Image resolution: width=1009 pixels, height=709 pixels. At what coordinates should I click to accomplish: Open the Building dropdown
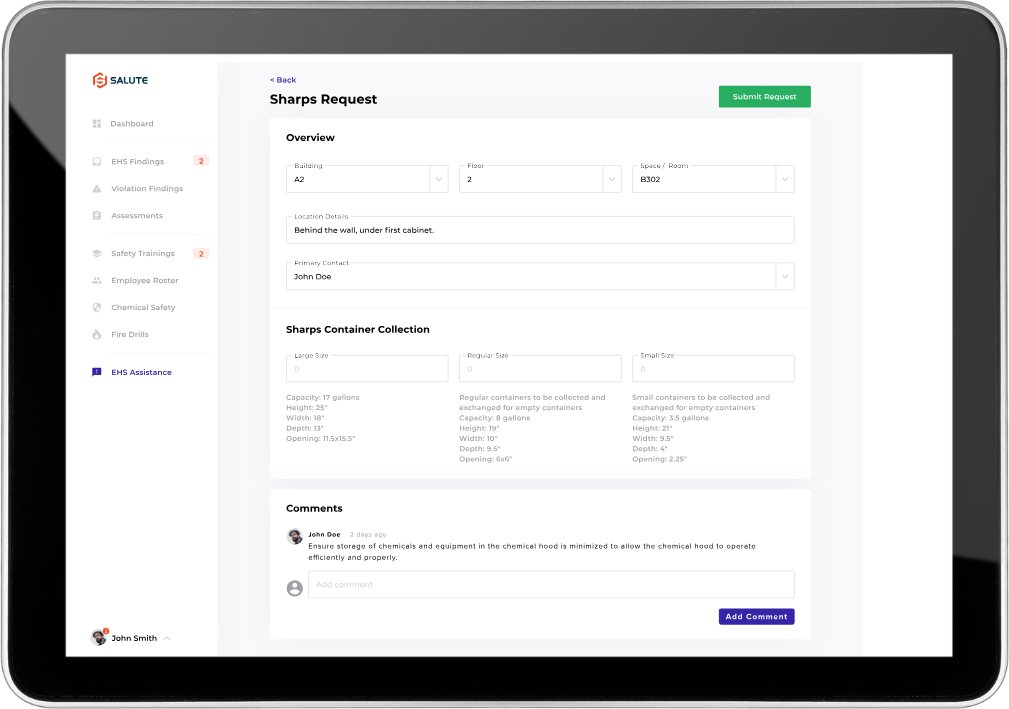[x=439, y=180]
